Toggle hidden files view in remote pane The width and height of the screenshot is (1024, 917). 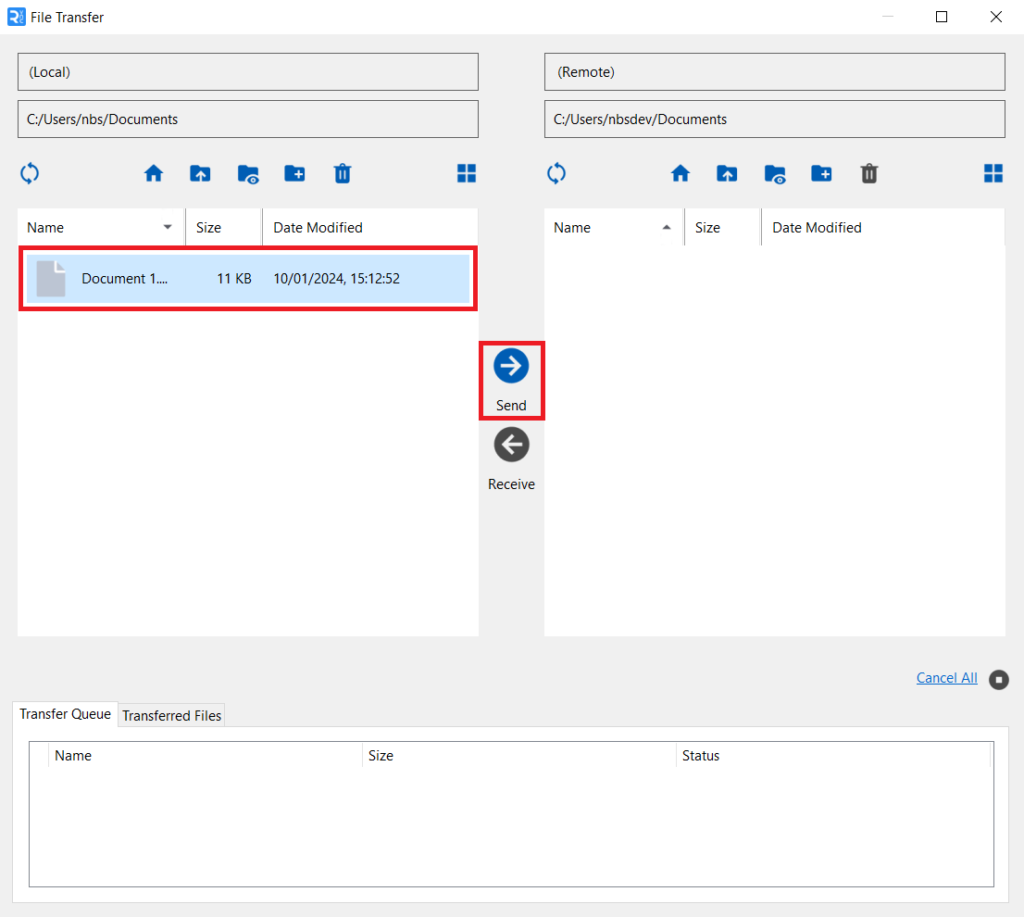click(x=775, y=174)
